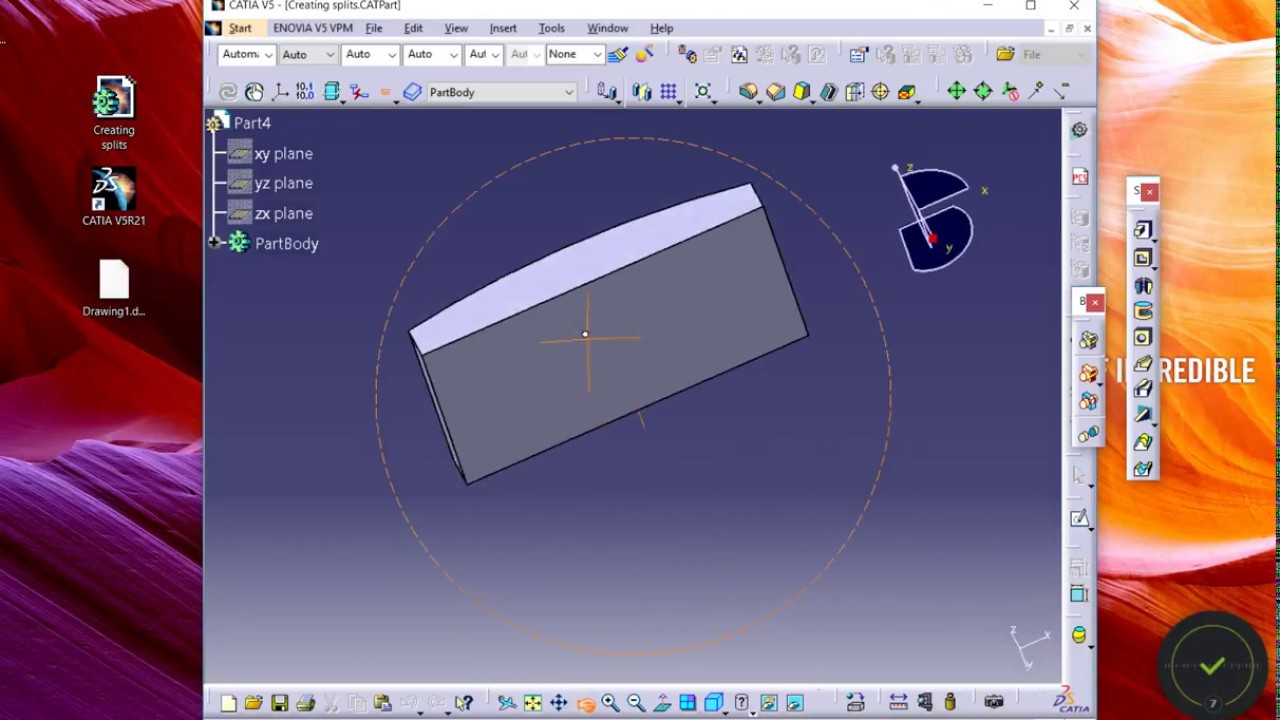This screenshot has width=1280, height=720.
Task: Click the Plane icon next to PartBody selector
Action: pos(412,92)
